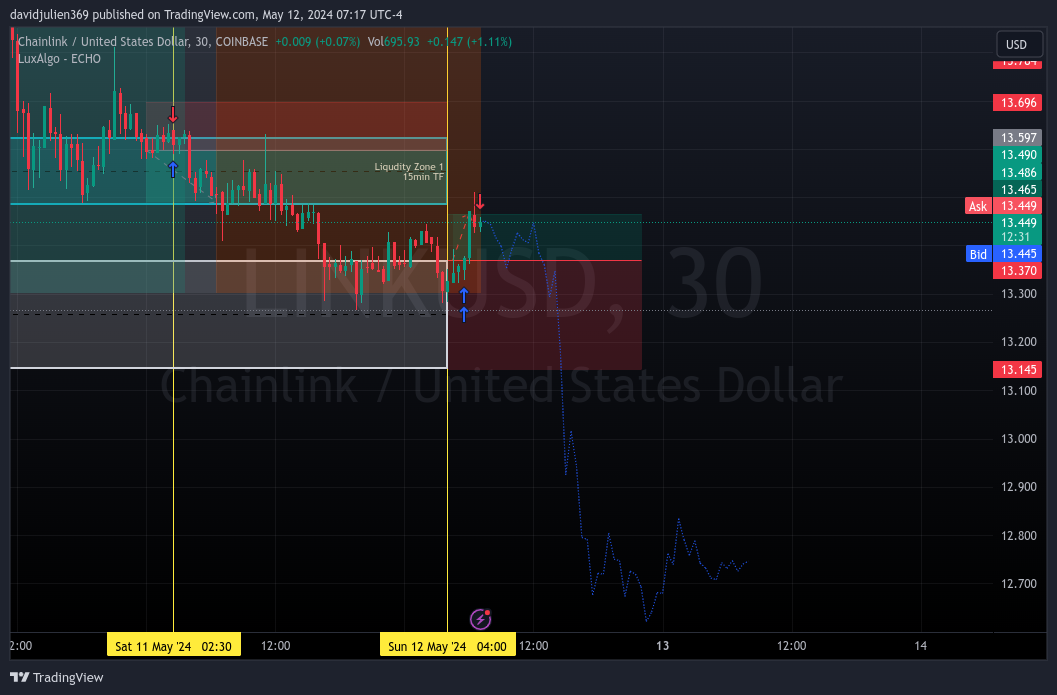
Task: Click the current price label with 12:31 countdown
Action: tap(1017, 230)
